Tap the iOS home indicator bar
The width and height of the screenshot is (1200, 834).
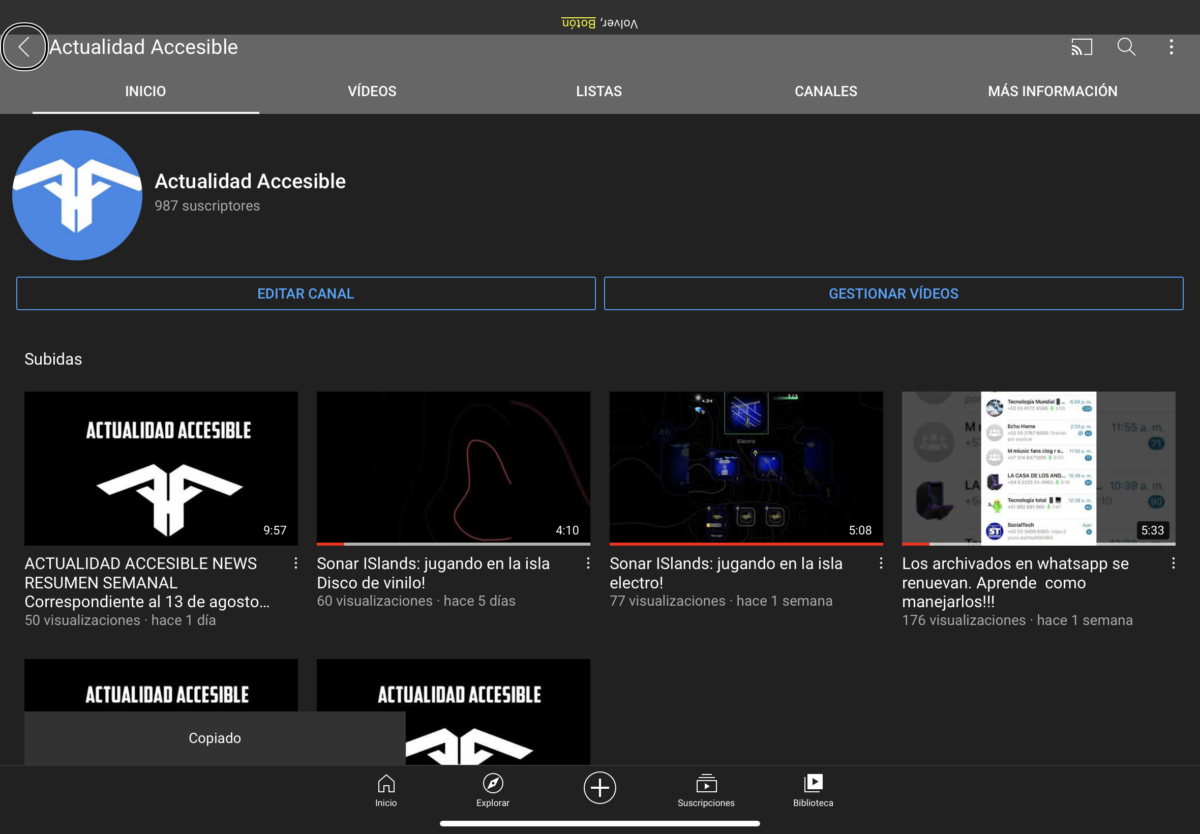(x=600, y=824)
